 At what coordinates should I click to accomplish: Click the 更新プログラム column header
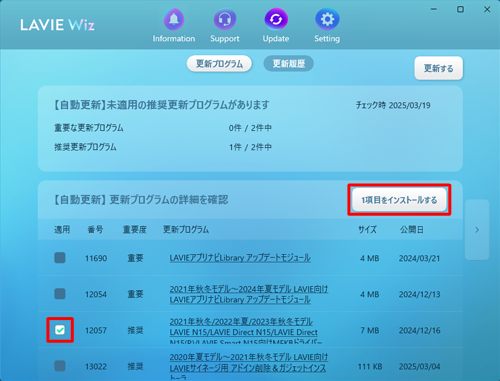pos(186,230)
